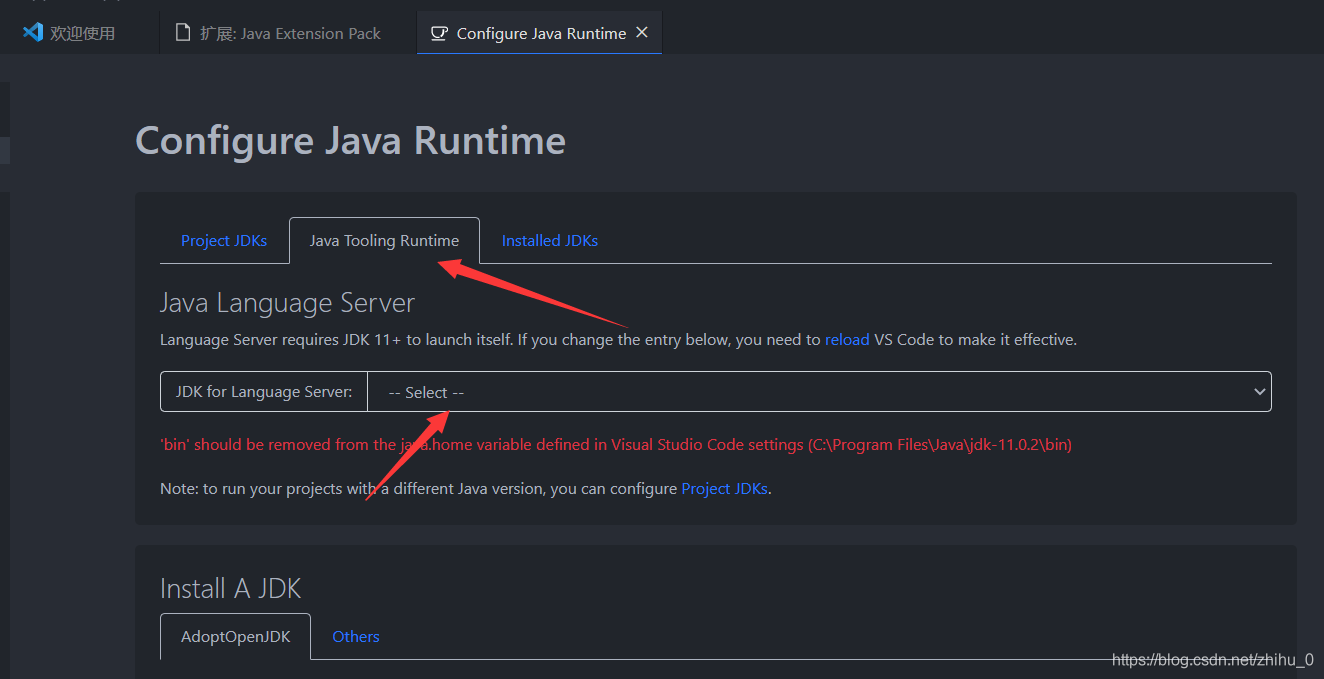Switch to the 欢迎使用 editor tab

(x=79, y=32)
